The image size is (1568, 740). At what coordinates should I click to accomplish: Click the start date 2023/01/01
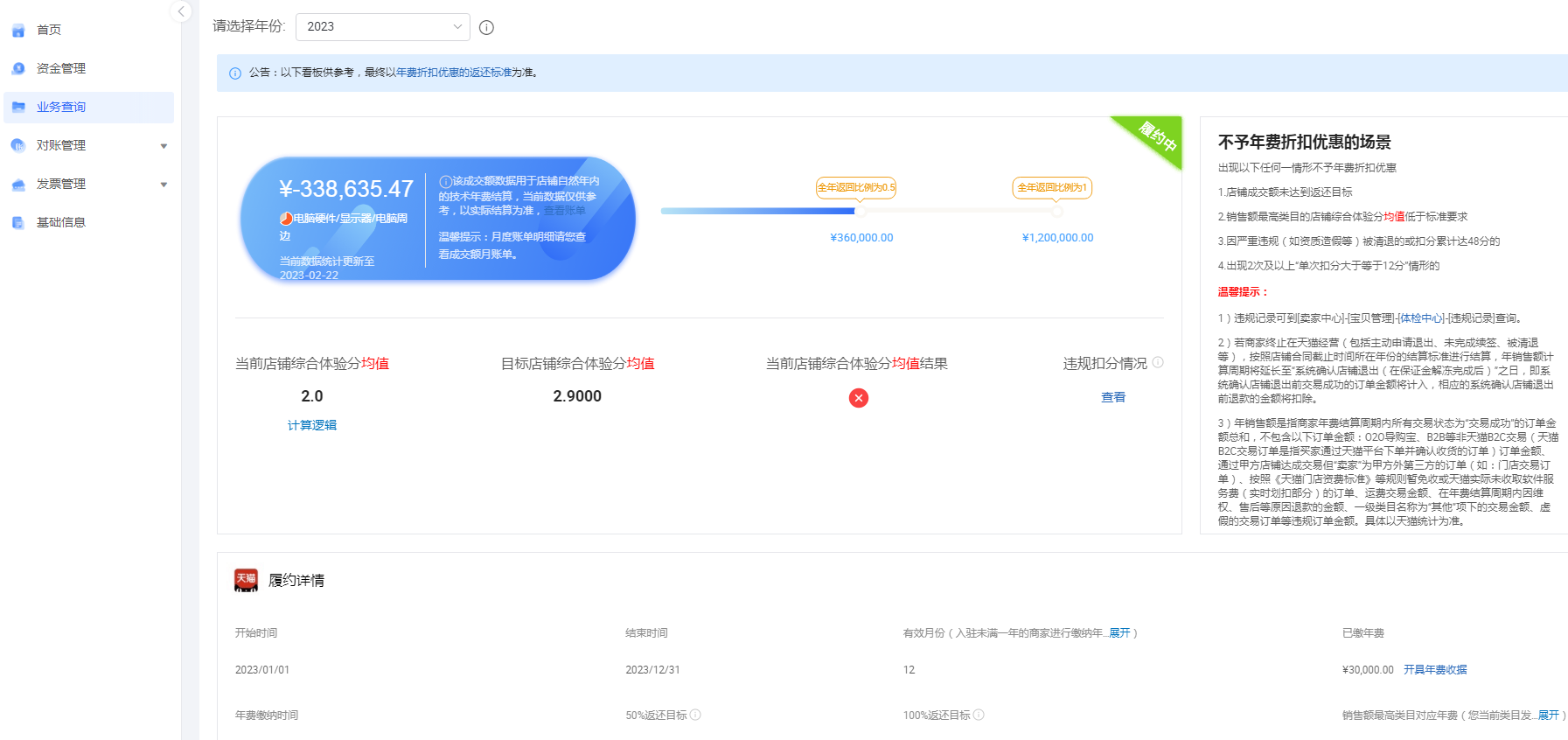click(262, 670)
